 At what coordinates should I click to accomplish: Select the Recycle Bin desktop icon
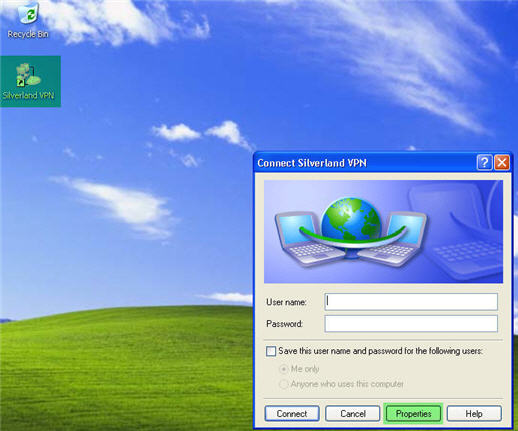(28, 20)
